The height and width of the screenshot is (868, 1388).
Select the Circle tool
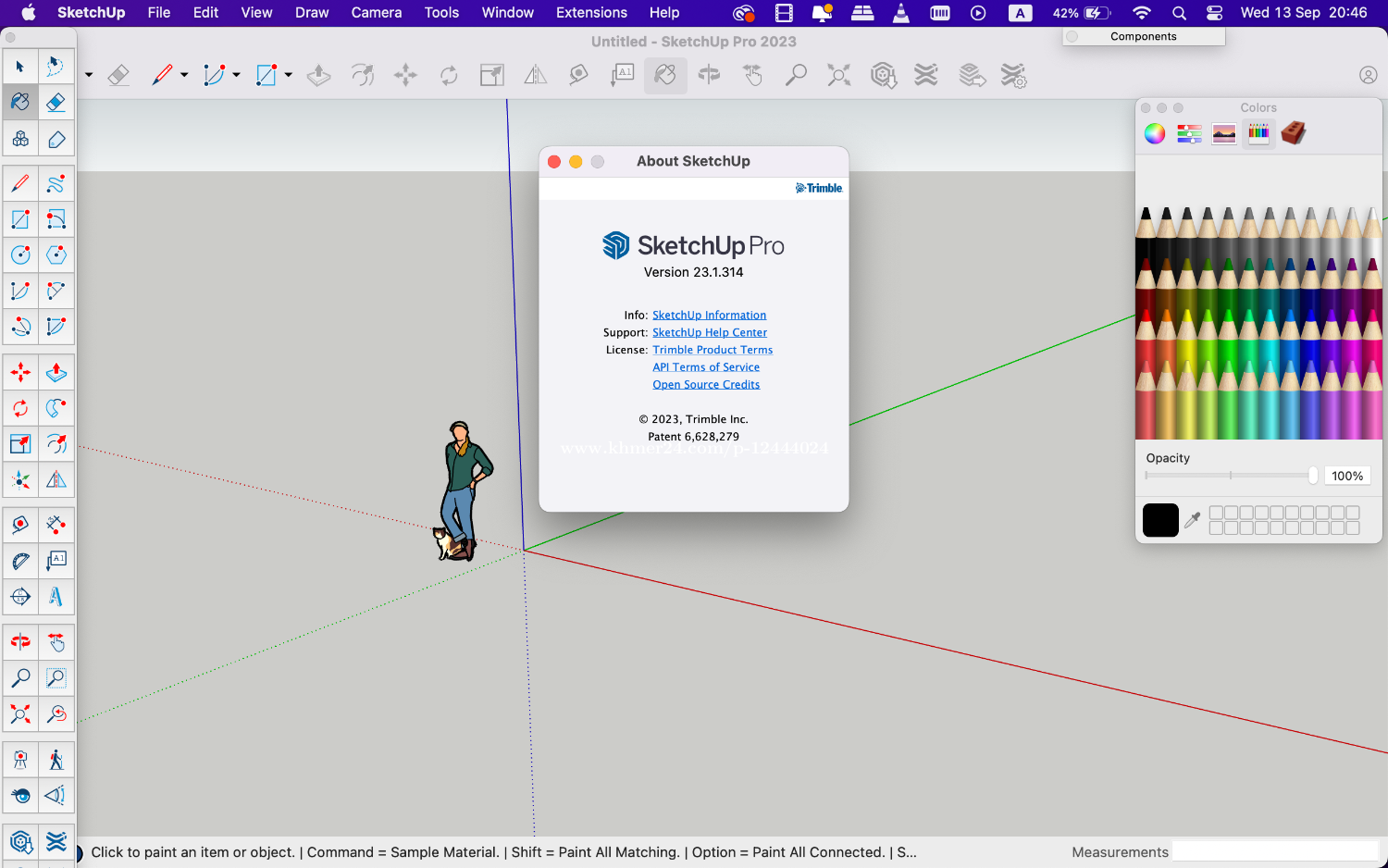point(20,254)
